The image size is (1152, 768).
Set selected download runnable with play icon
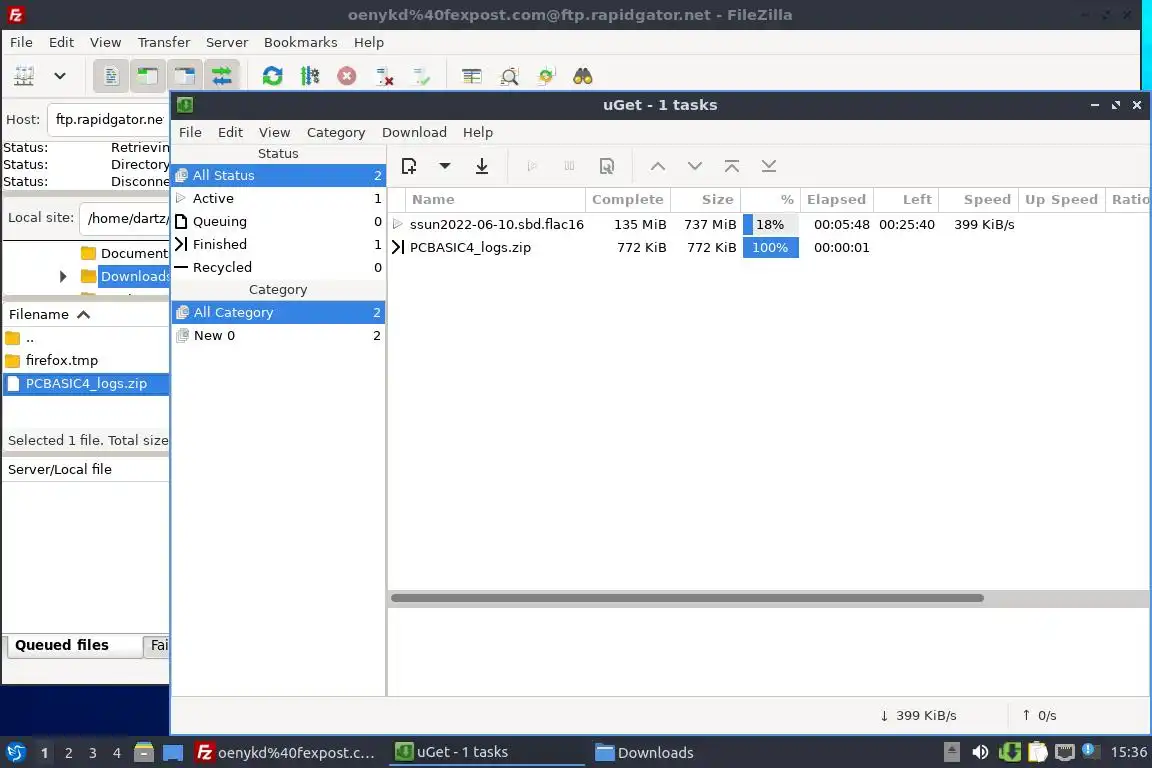[533, 166]
